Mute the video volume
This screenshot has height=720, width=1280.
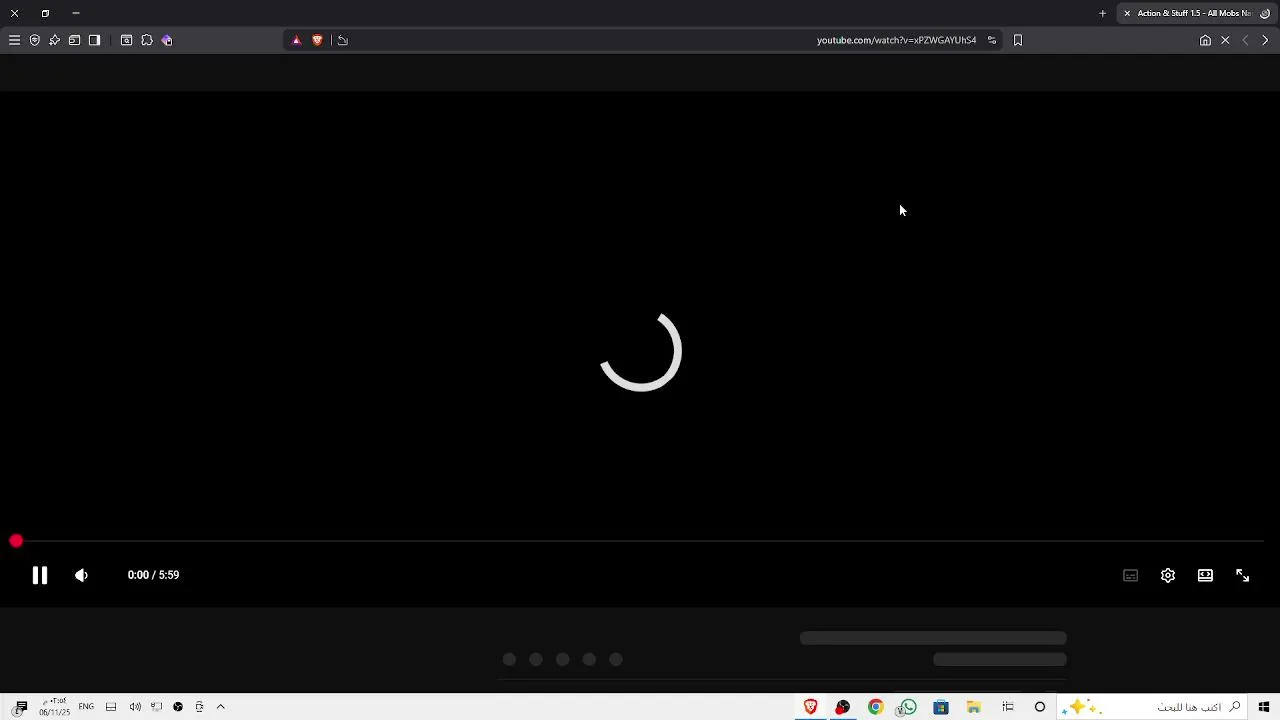[x=81, y=575]
